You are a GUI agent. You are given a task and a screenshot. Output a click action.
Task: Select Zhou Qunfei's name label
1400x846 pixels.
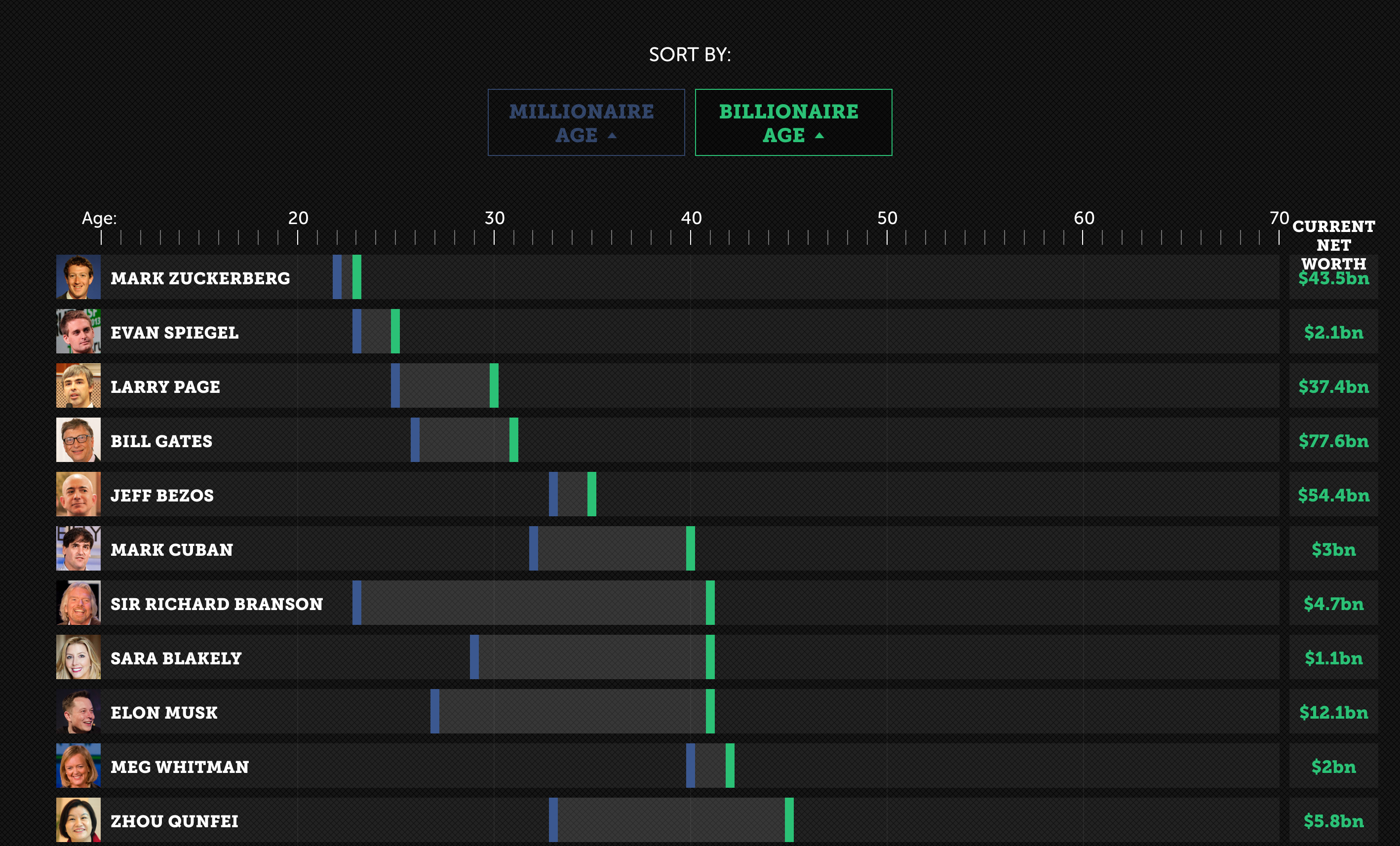click(174, 821)
